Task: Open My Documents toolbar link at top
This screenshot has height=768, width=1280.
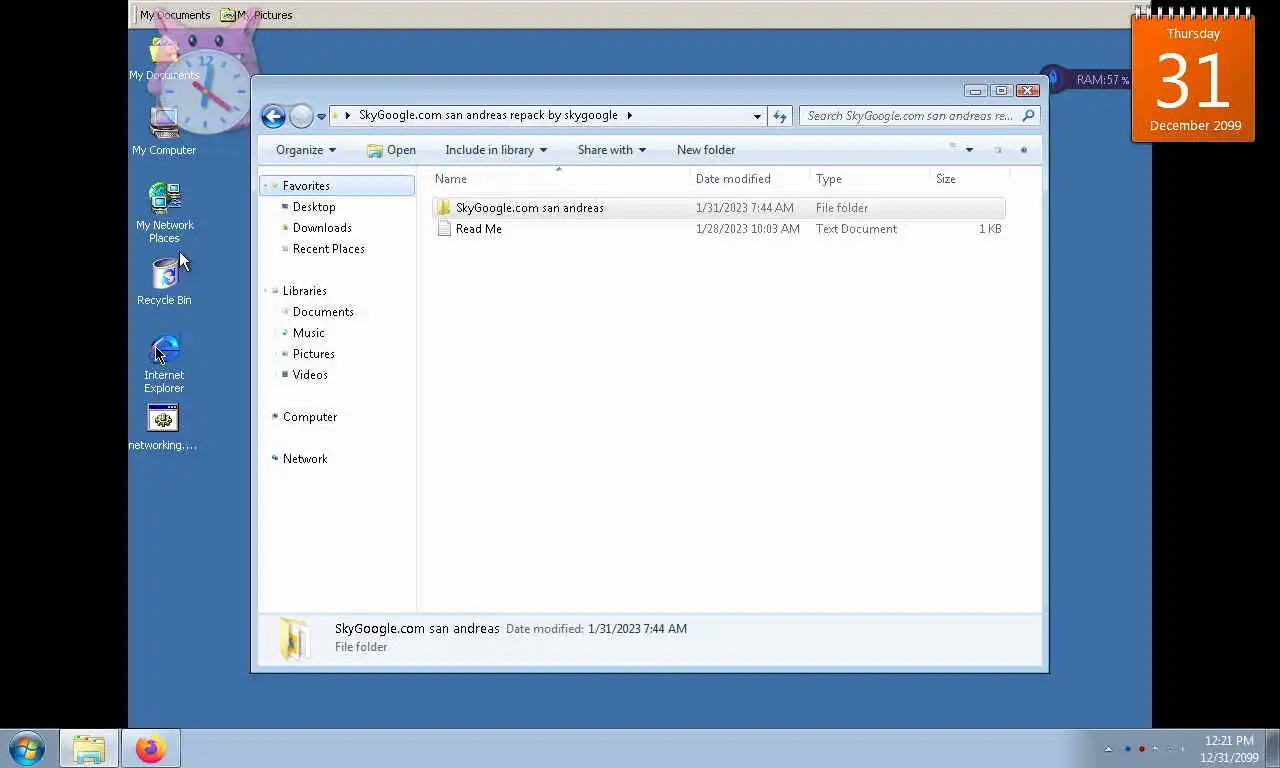Action: [175, 15]
